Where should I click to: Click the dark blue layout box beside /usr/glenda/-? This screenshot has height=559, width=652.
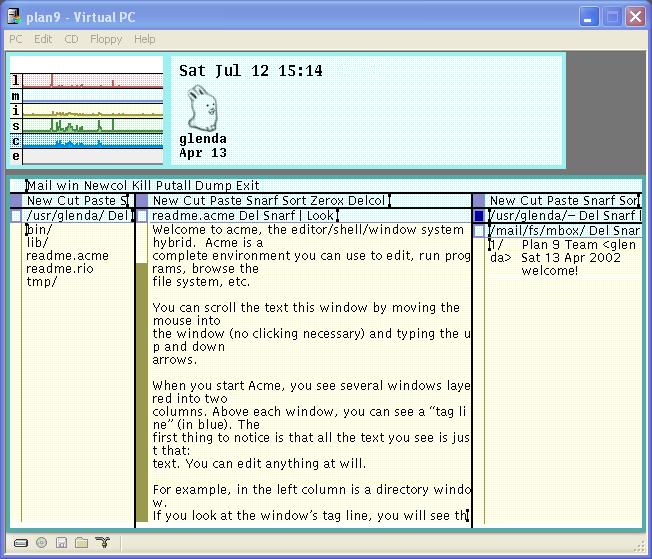(479, 215)
